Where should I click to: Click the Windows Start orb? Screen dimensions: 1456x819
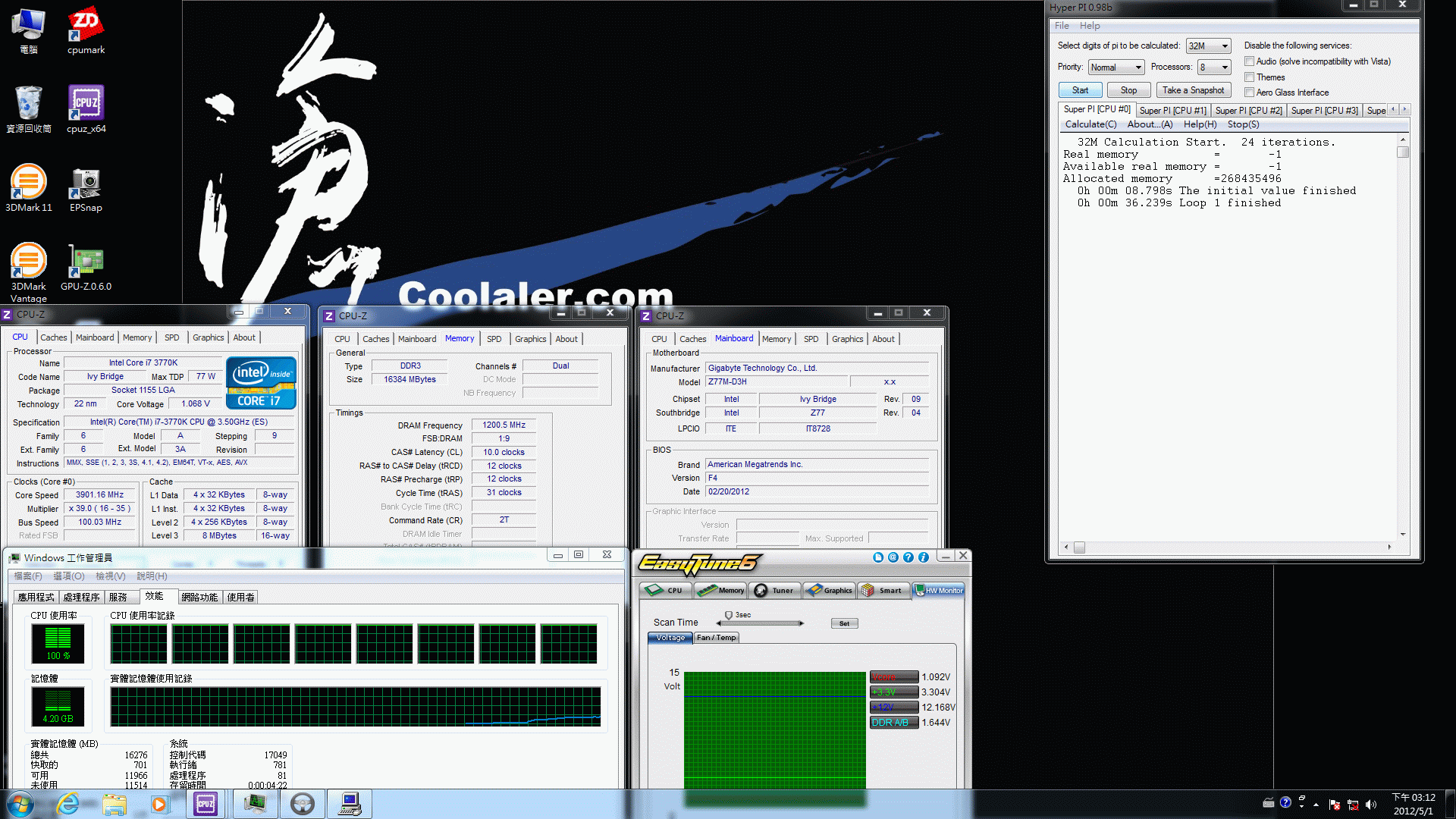point(20,804)
